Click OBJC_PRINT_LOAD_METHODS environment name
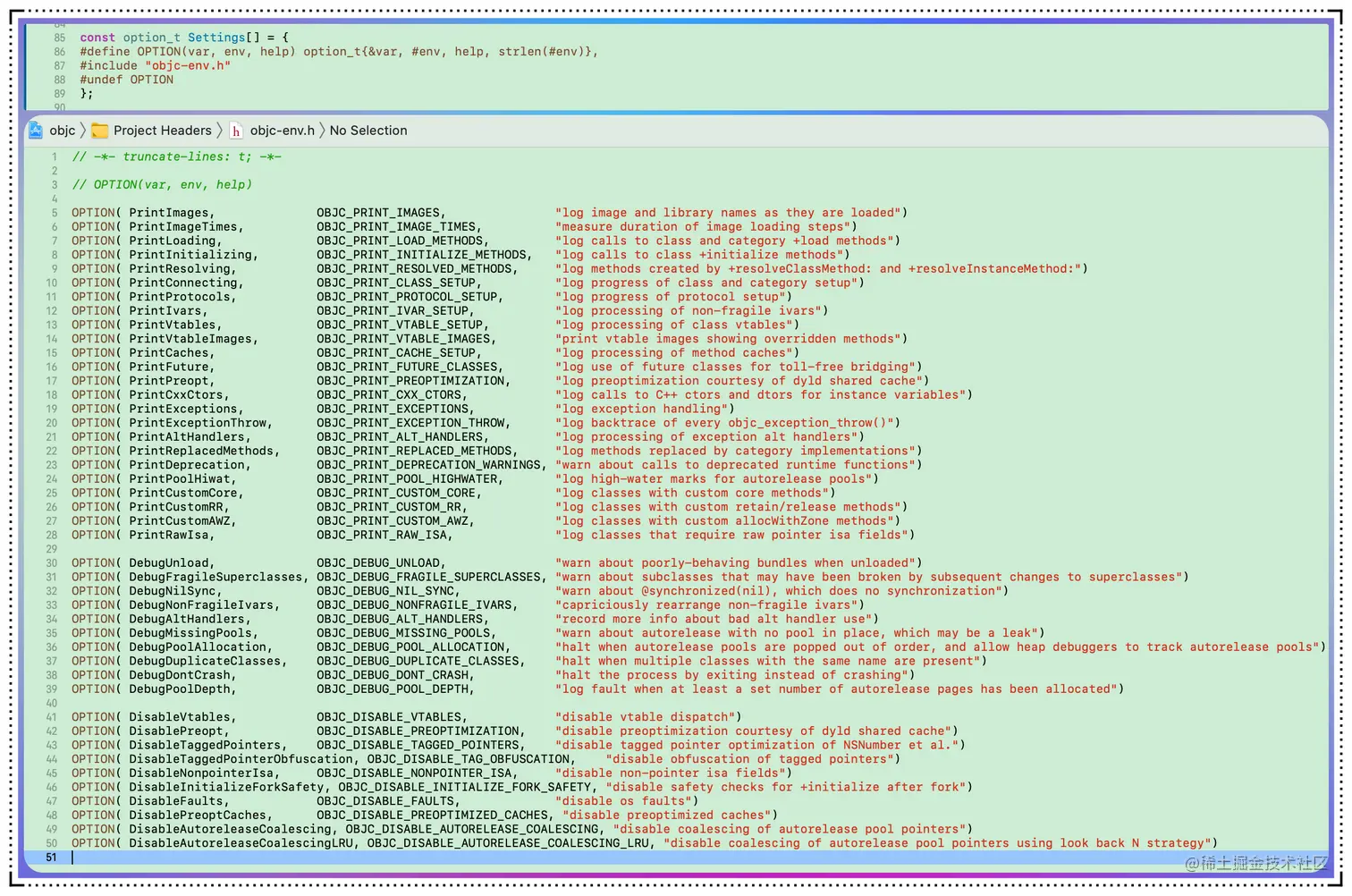 pyautogui.click(x=401, y=241)
